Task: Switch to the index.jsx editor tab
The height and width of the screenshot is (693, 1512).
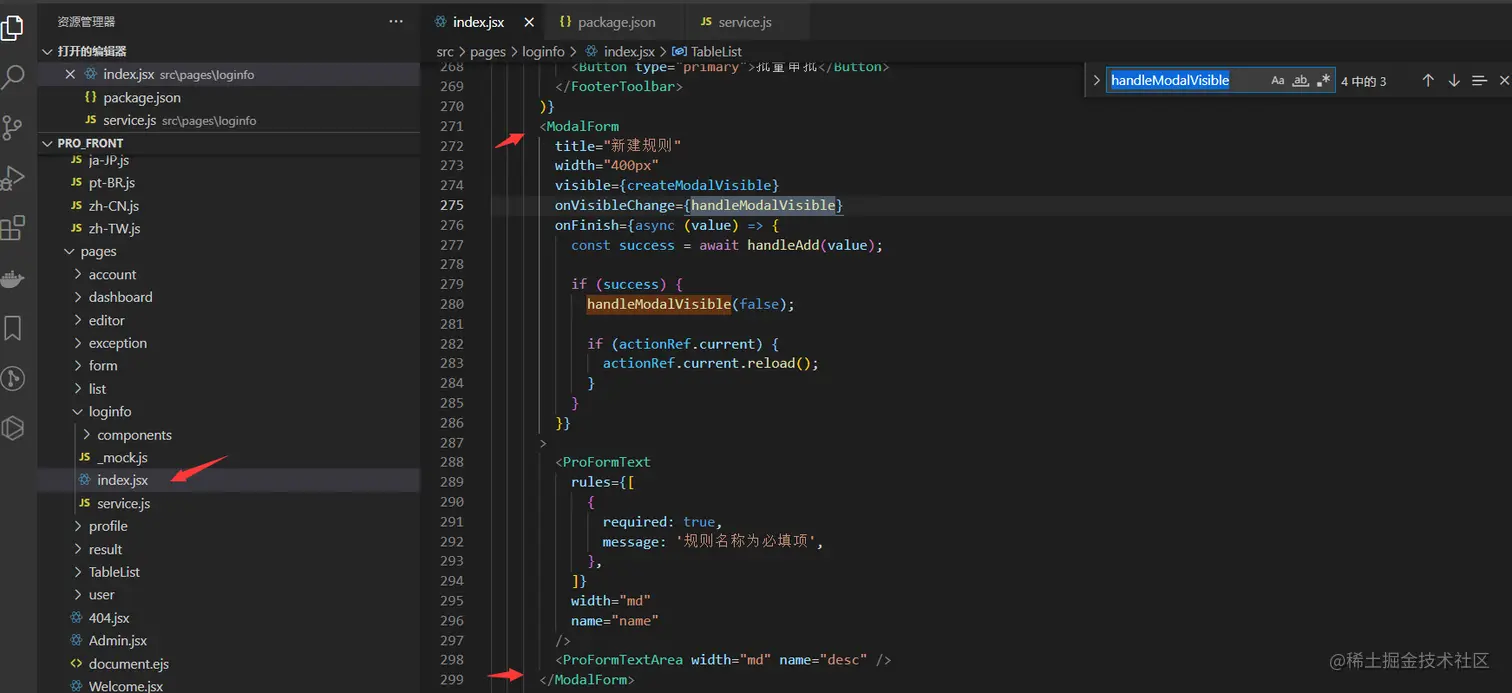Action: [x=479, y=22]
